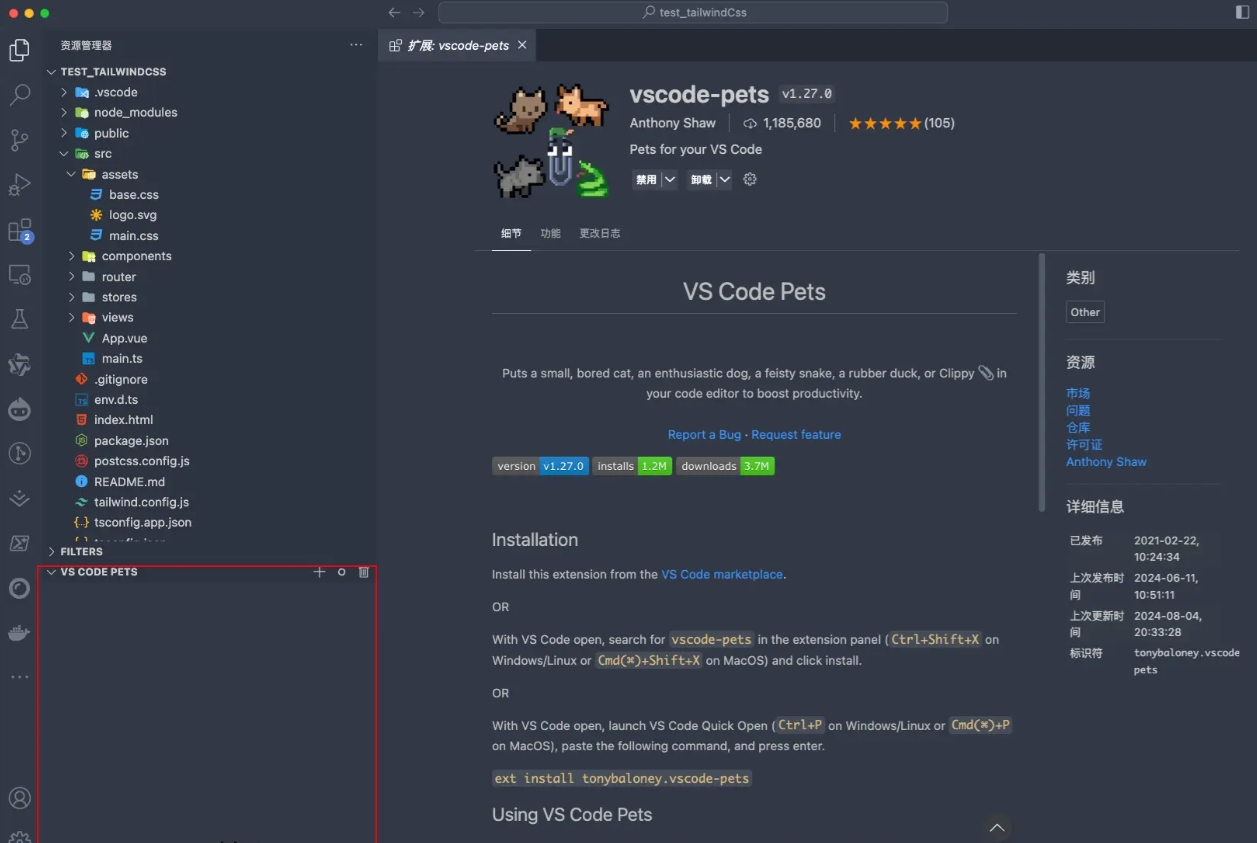This screenshot has height=843, width=1257.
Task: Click the Other category tag
Action: pyautogui.click(x=1085, y=312)
